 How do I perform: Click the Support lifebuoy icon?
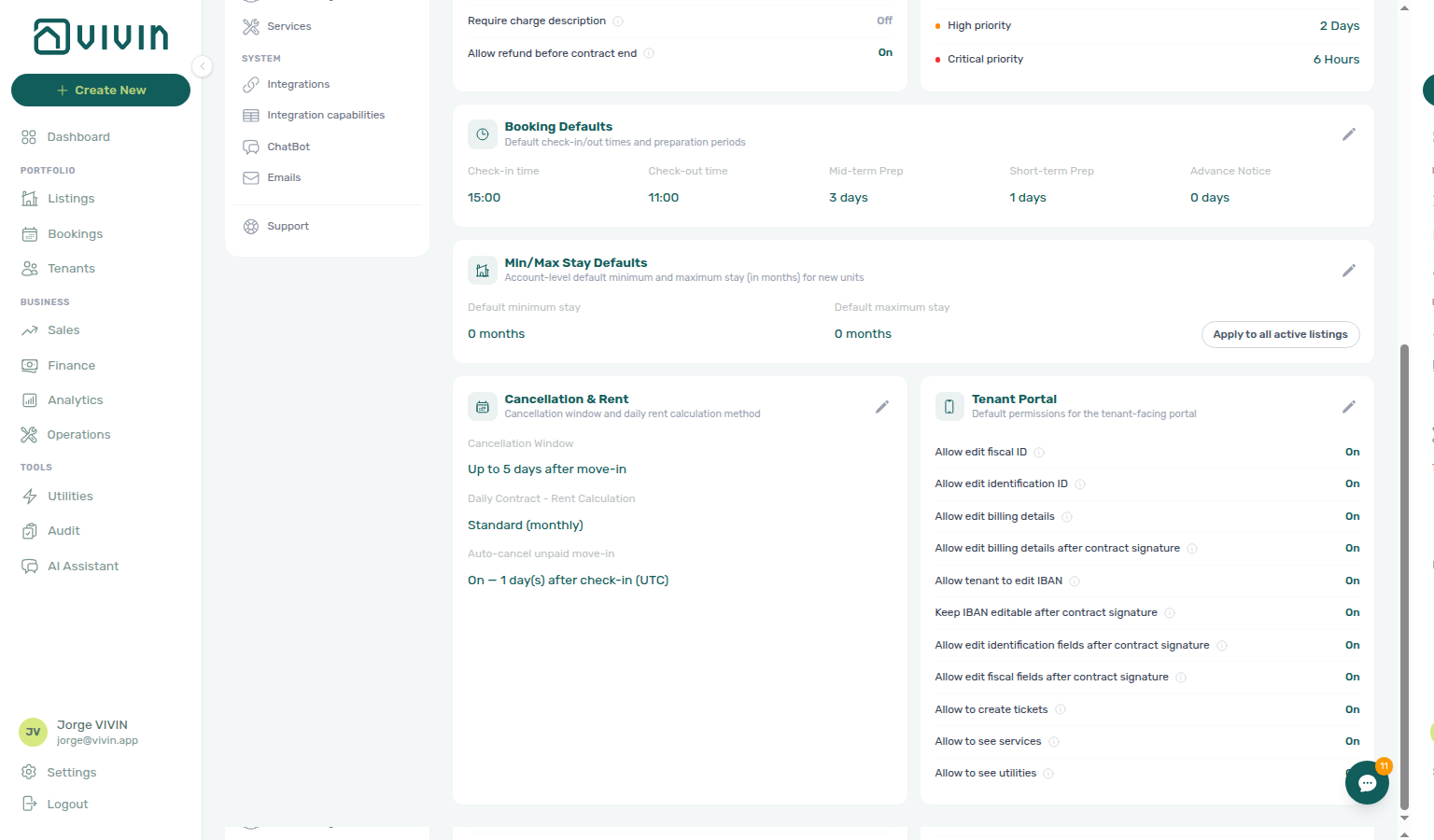[251, 226]
